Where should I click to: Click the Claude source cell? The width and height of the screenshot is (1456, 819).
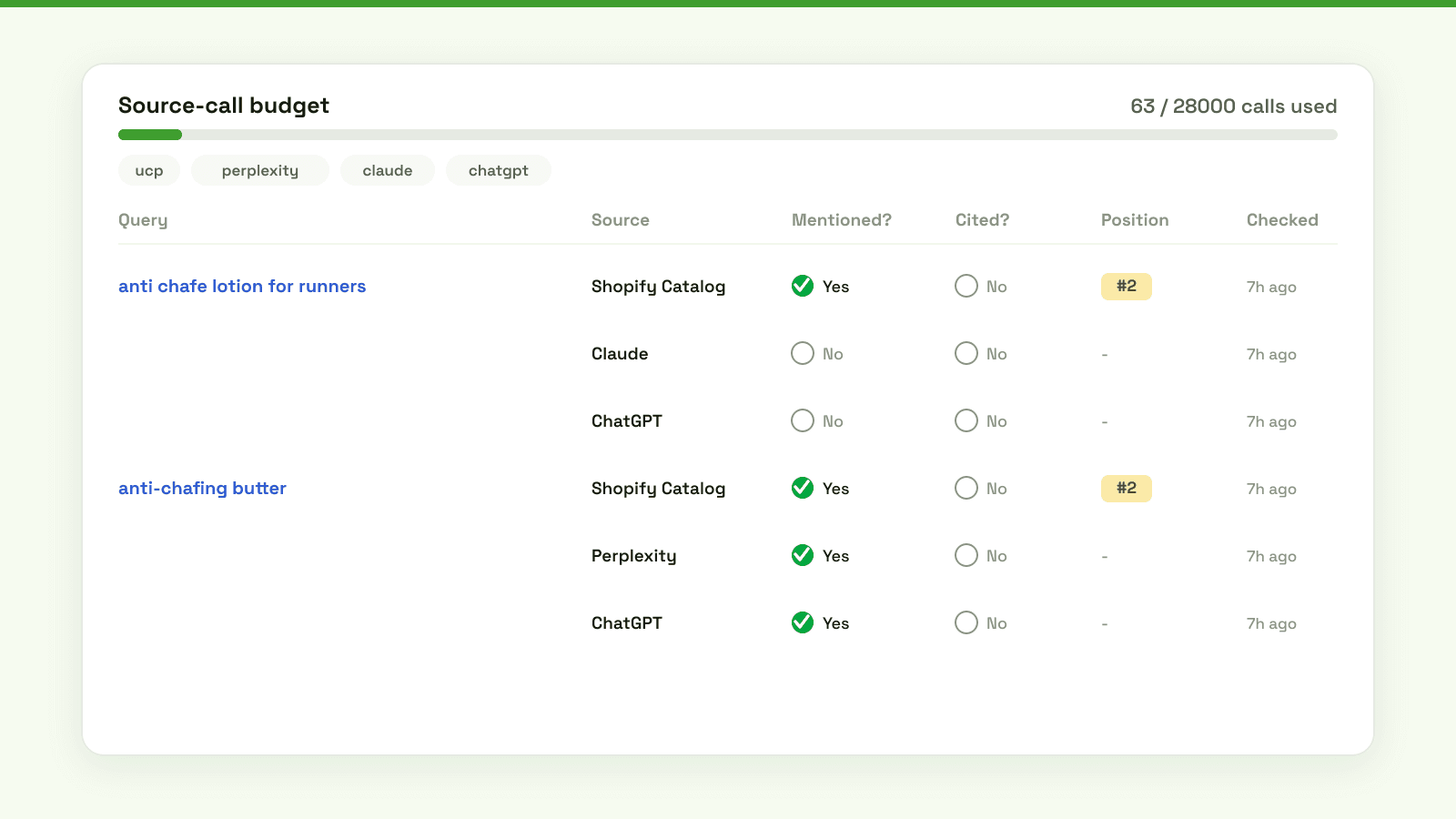coord(620,353)
